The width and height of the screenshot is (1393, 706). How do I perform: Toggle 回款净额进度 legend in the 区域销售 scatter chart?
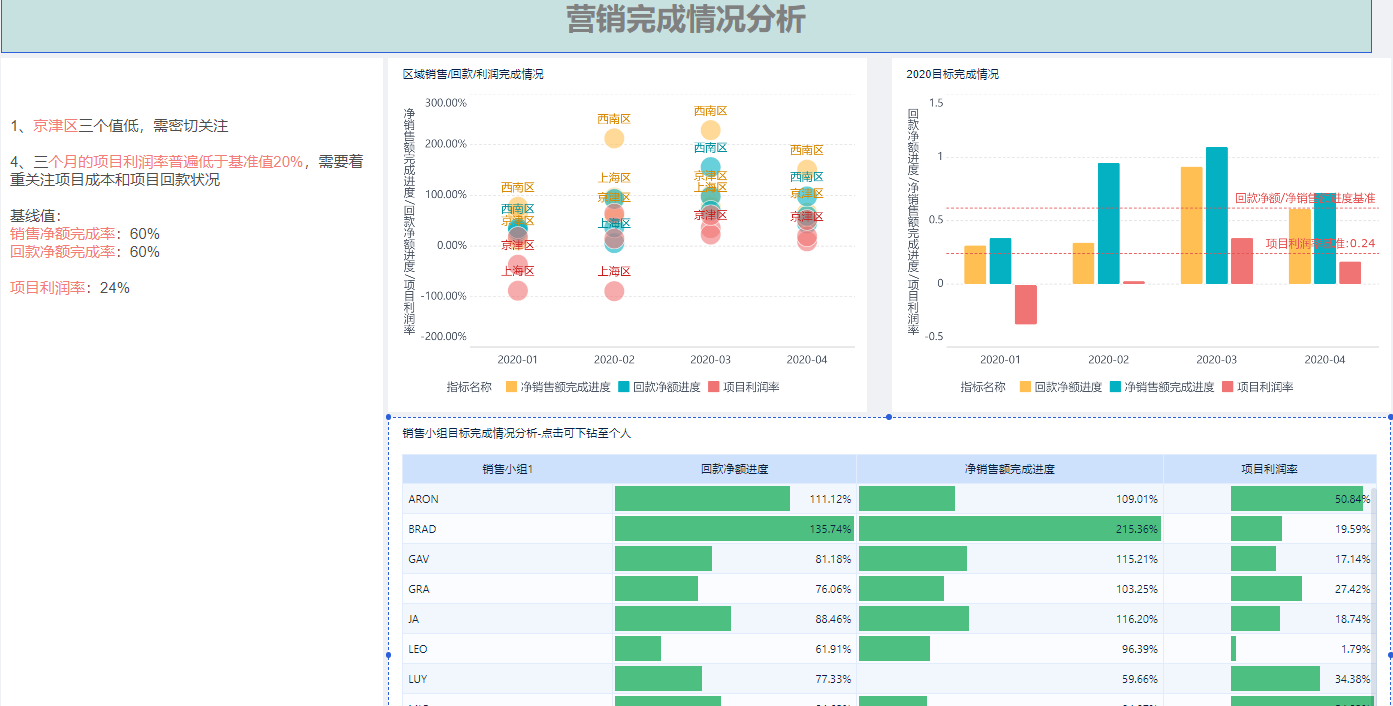tap(665, 387)
